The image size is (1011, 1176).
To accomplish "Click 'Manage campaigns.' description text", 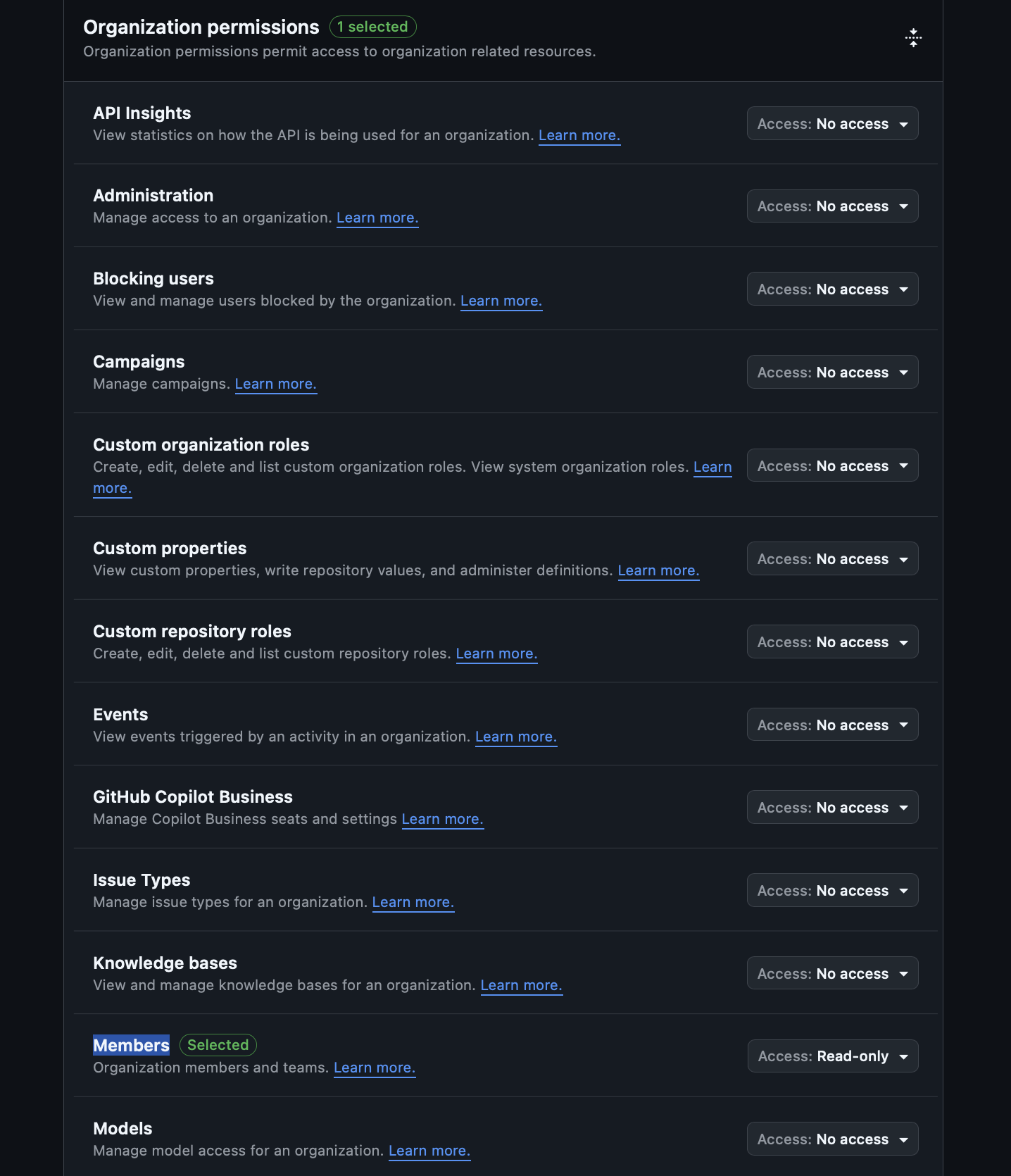I will [x=162, y=384].
